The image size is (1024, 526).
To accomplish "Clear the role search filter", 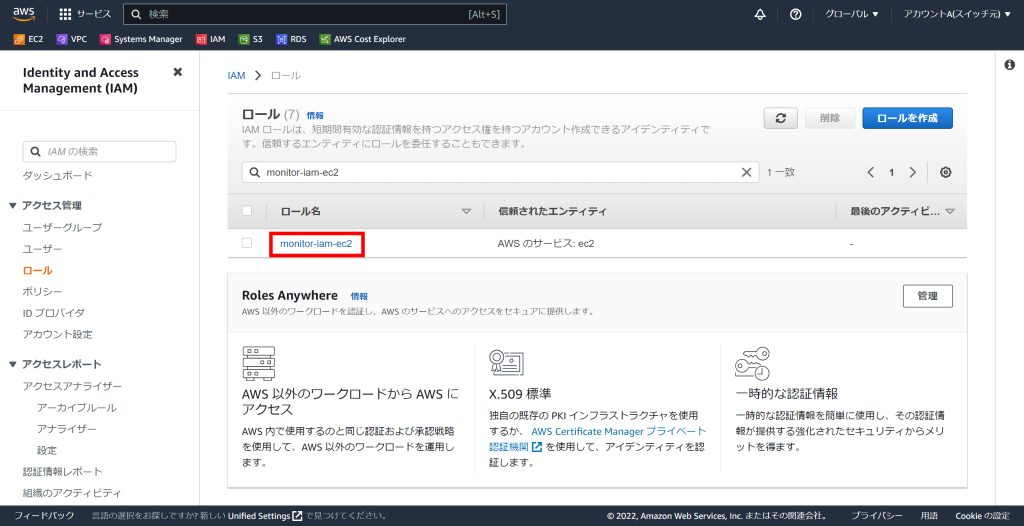I will click(746, 173).
